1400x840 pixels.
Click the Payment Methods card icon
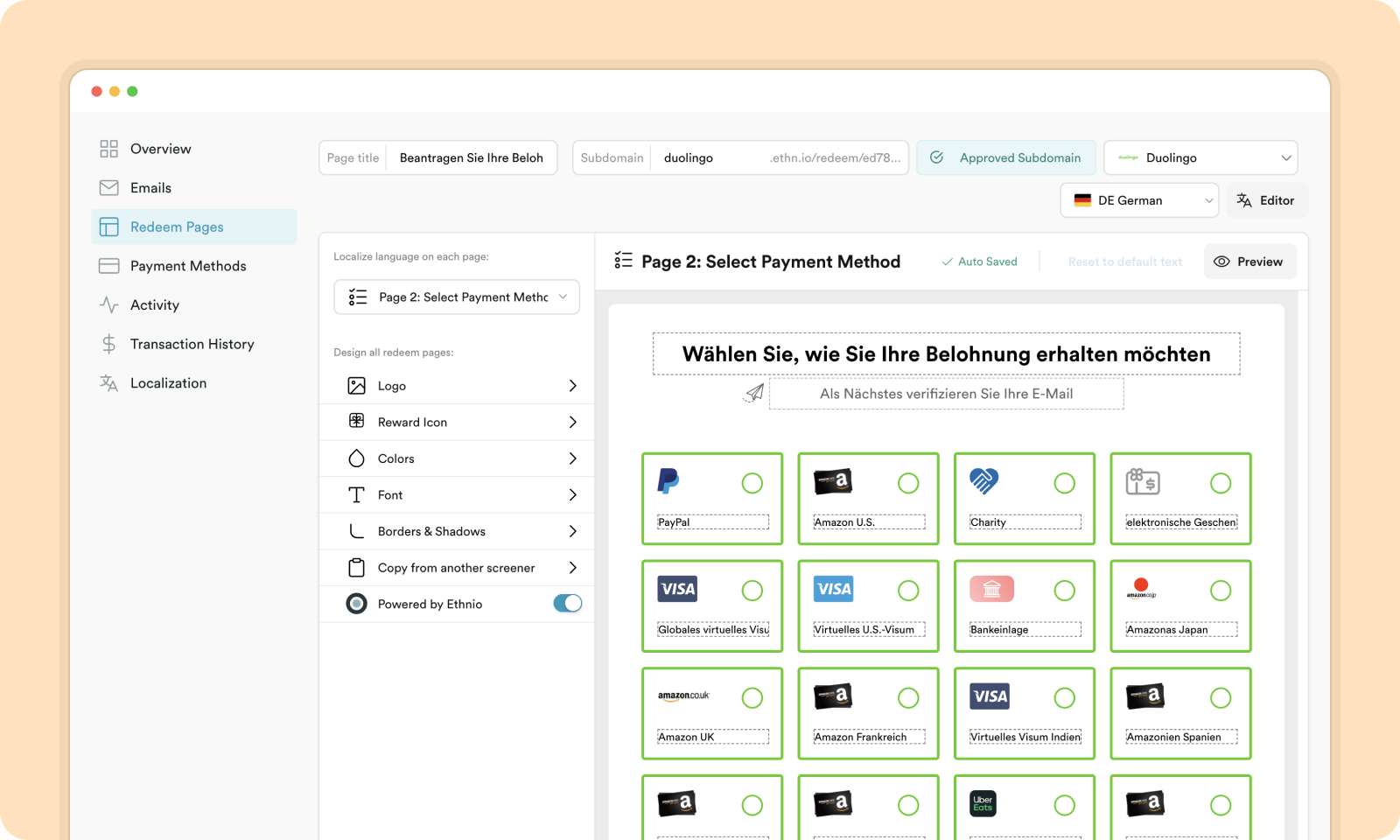(108, 266)
